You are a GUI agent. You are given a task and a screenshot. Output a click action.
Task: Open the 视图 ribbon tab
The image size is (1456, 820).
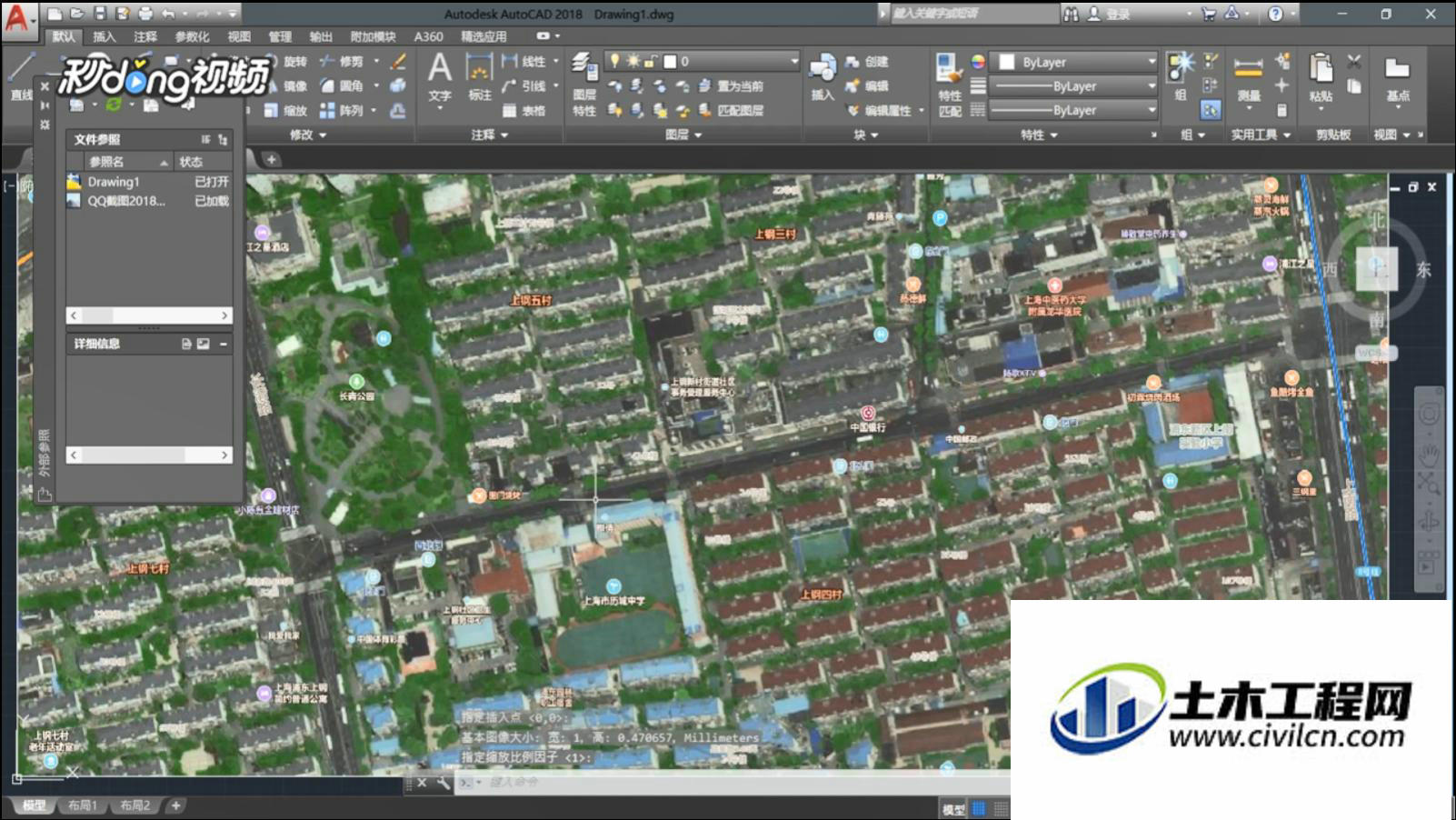(x=239, y=36)
